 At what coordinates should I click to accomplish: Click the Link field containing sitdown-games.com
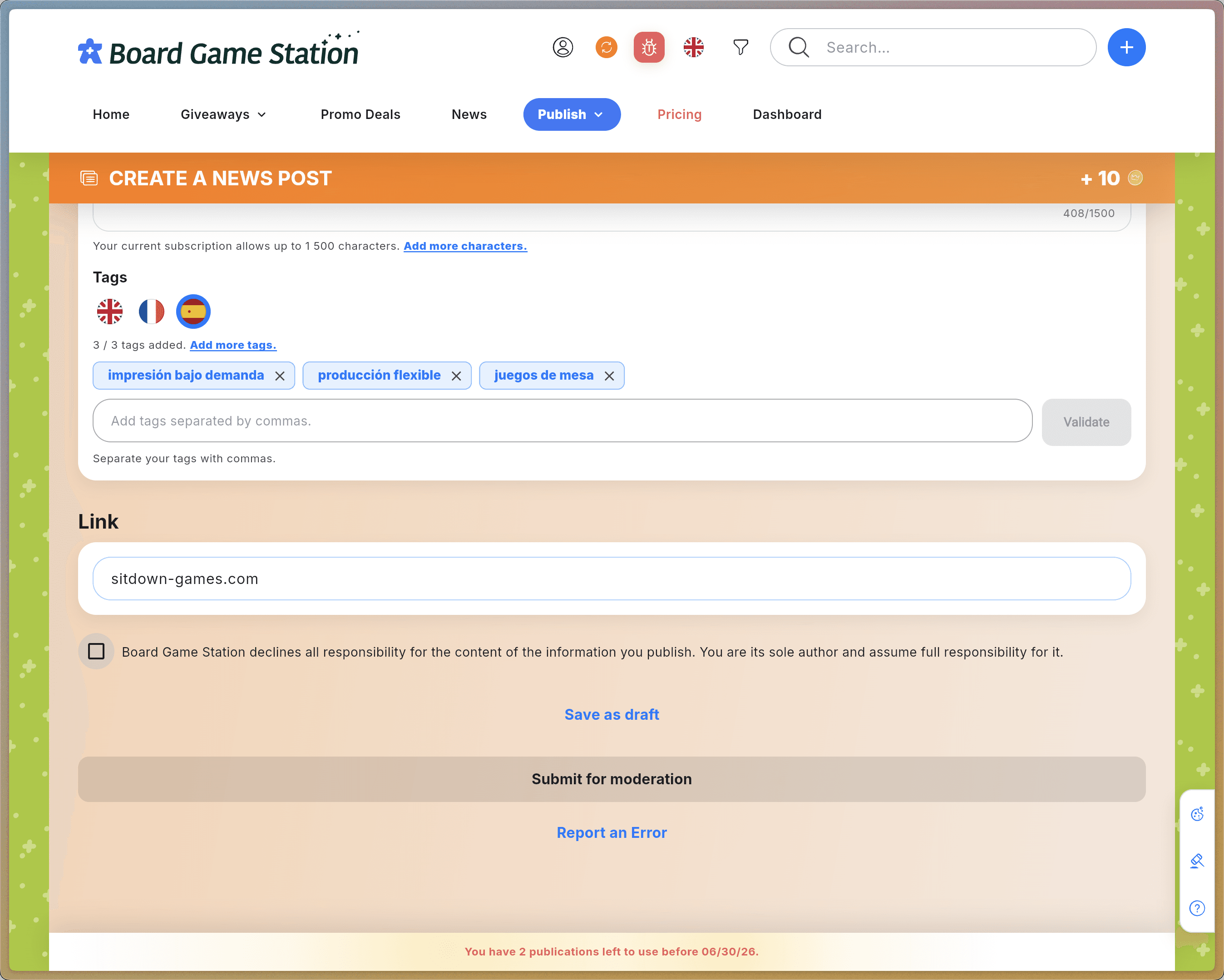coord(612,579)
